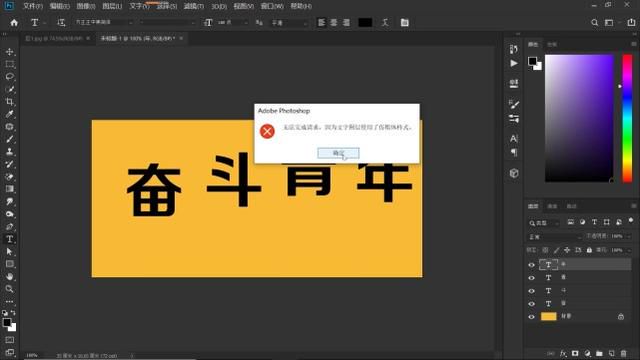Hide the 斗 text layer with its eye icon
This screenshot has width=640, height=360.
pos(531,291)
